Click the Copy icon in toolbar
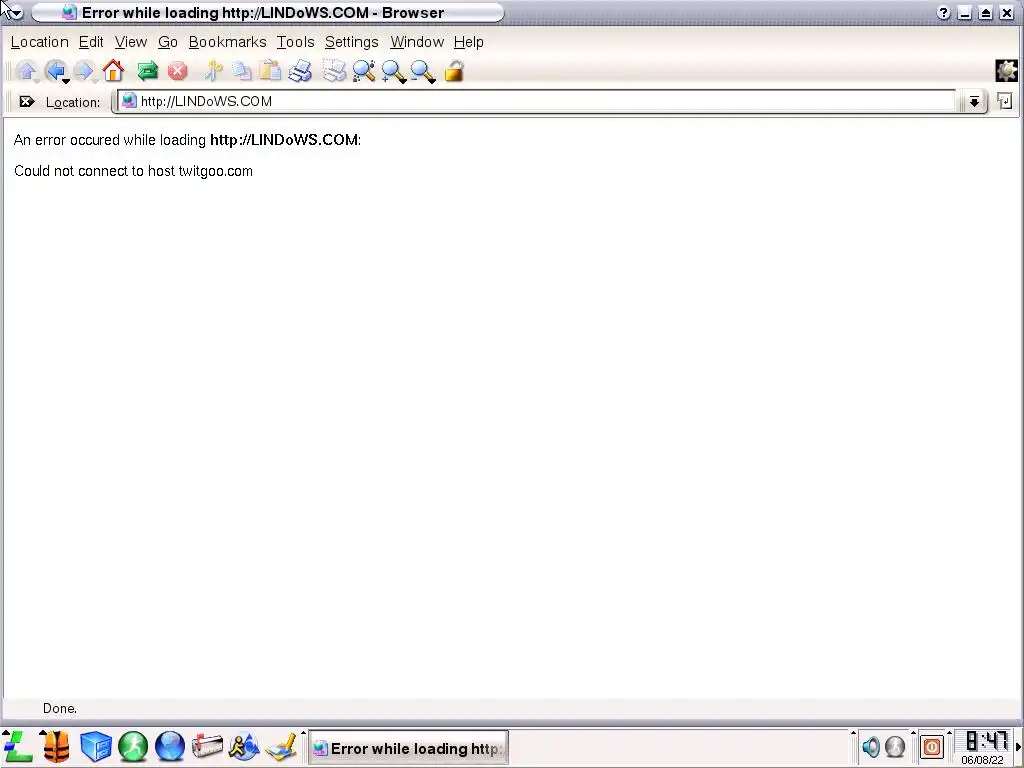Image resolution: width=1024 pixels, height=768 pixels. pyautogui.click(x=242, y=71)
